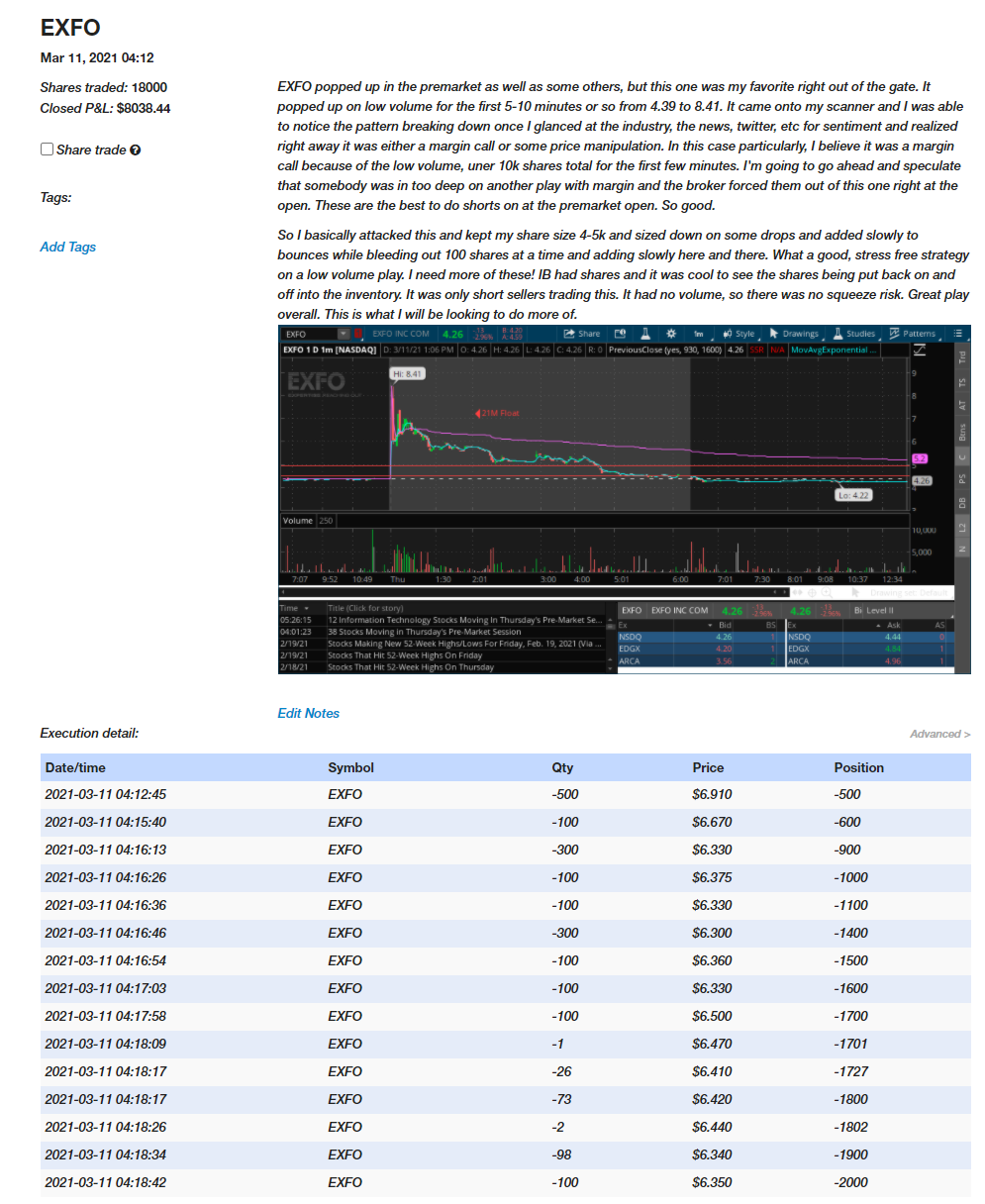The width and height of the screenshot is (985, 1204).
Task: Open the Patterns menu
Action: coord(911,334)
